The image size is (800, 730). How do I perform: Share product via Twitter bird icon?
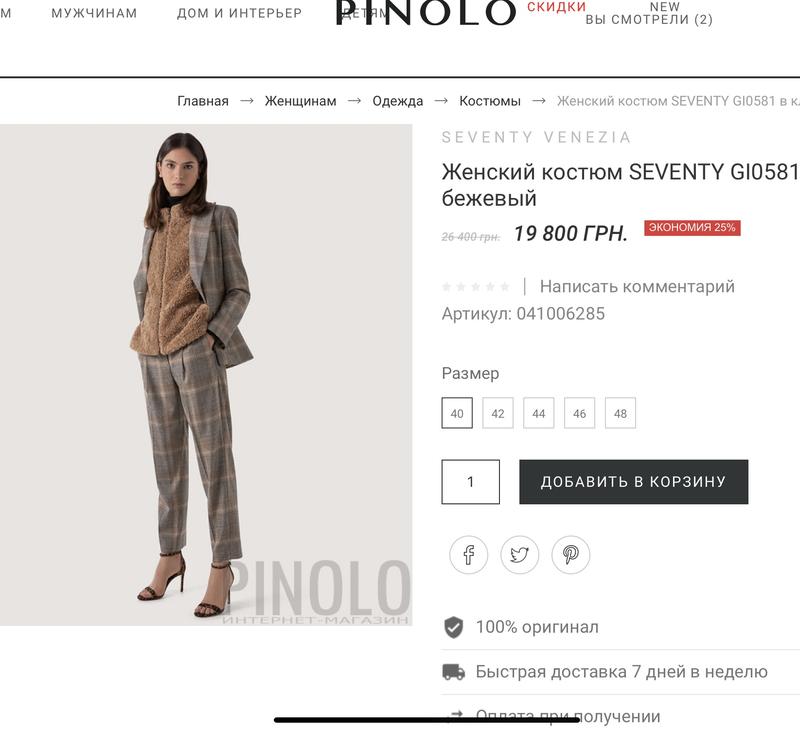[519, 555]
